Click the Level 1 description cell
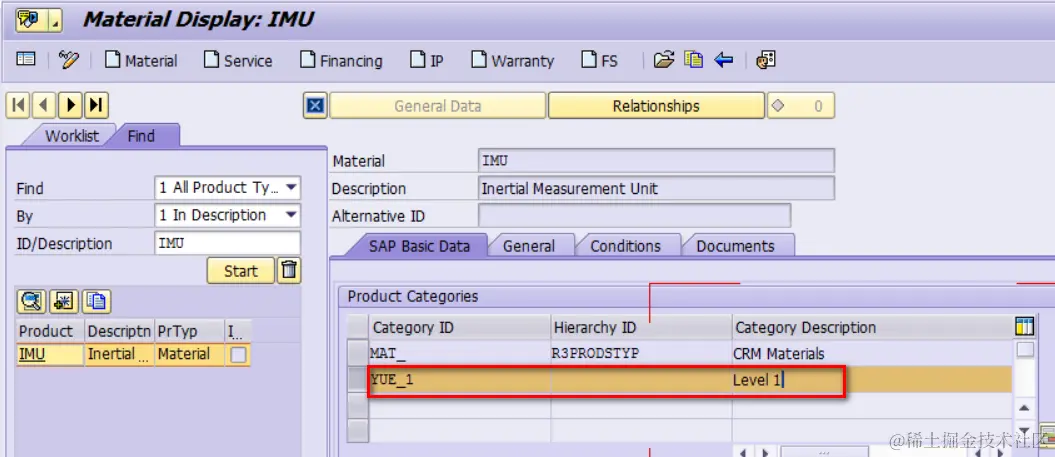 (872, 380)
